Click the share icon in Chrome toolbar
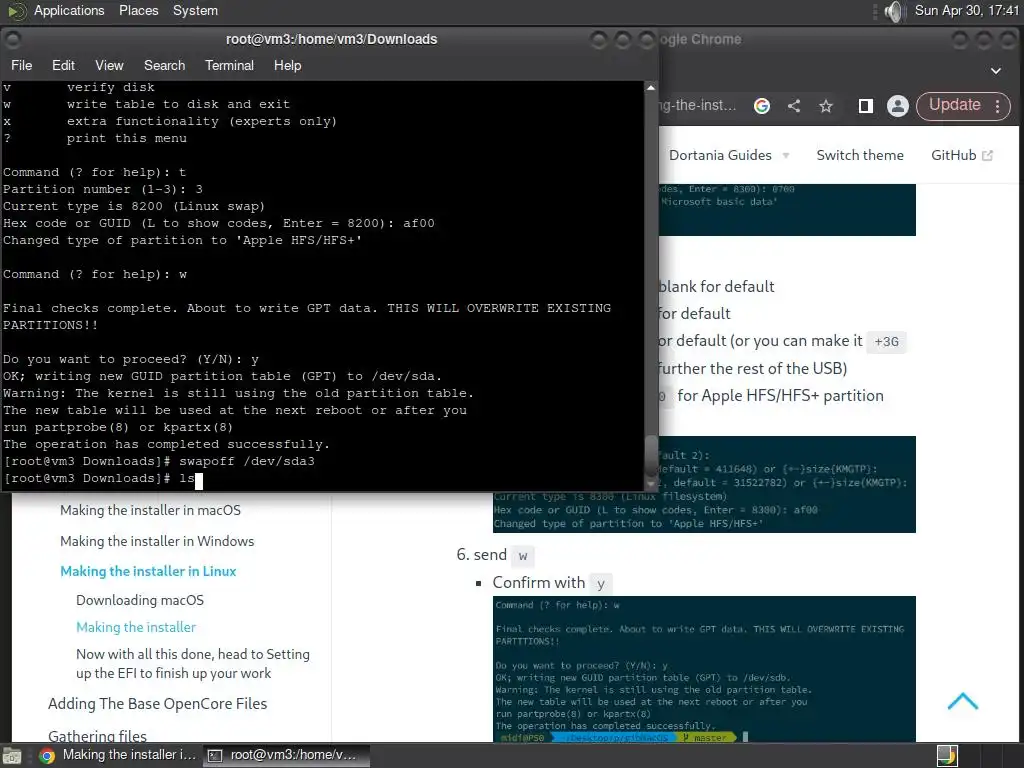This screenshot has width=1024, height=768. point(794,106)
